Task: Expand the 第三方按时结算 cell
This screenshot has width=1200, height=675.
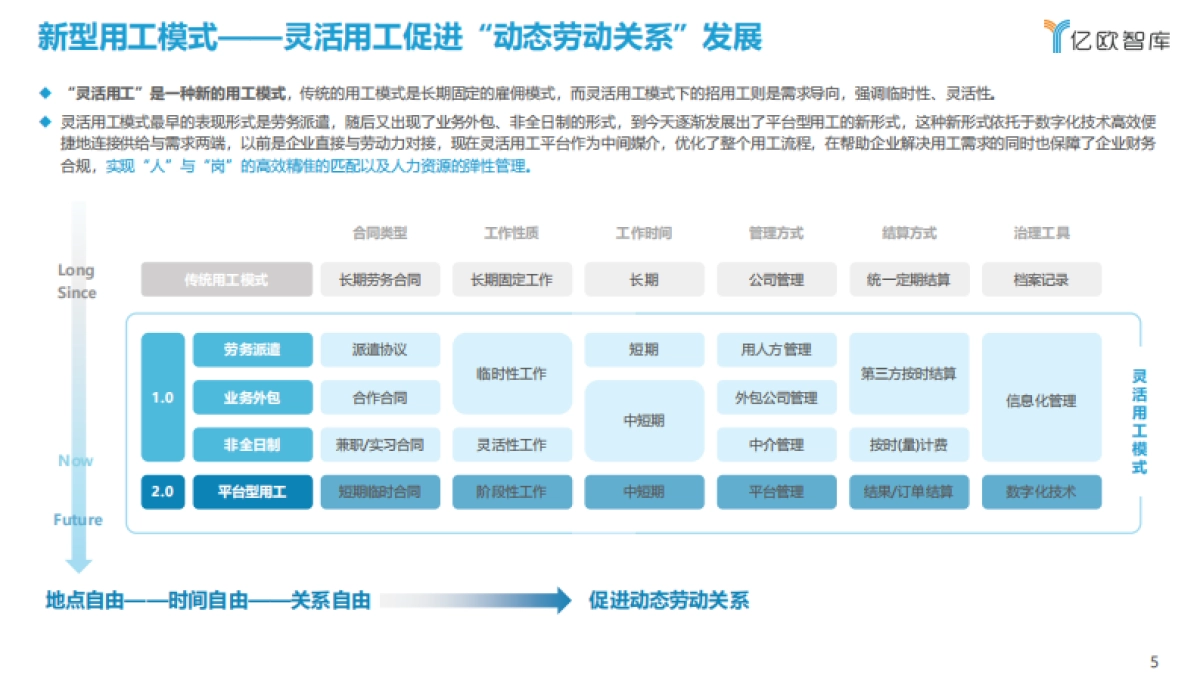Action: pyautogui.click(x=909, y=374)
